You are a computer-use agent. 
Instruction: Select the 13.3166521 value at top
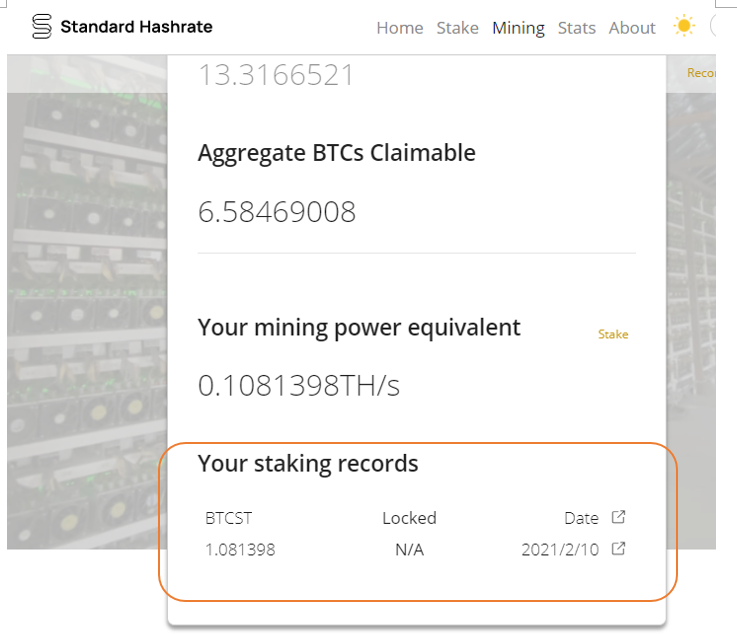click(276, 75)
